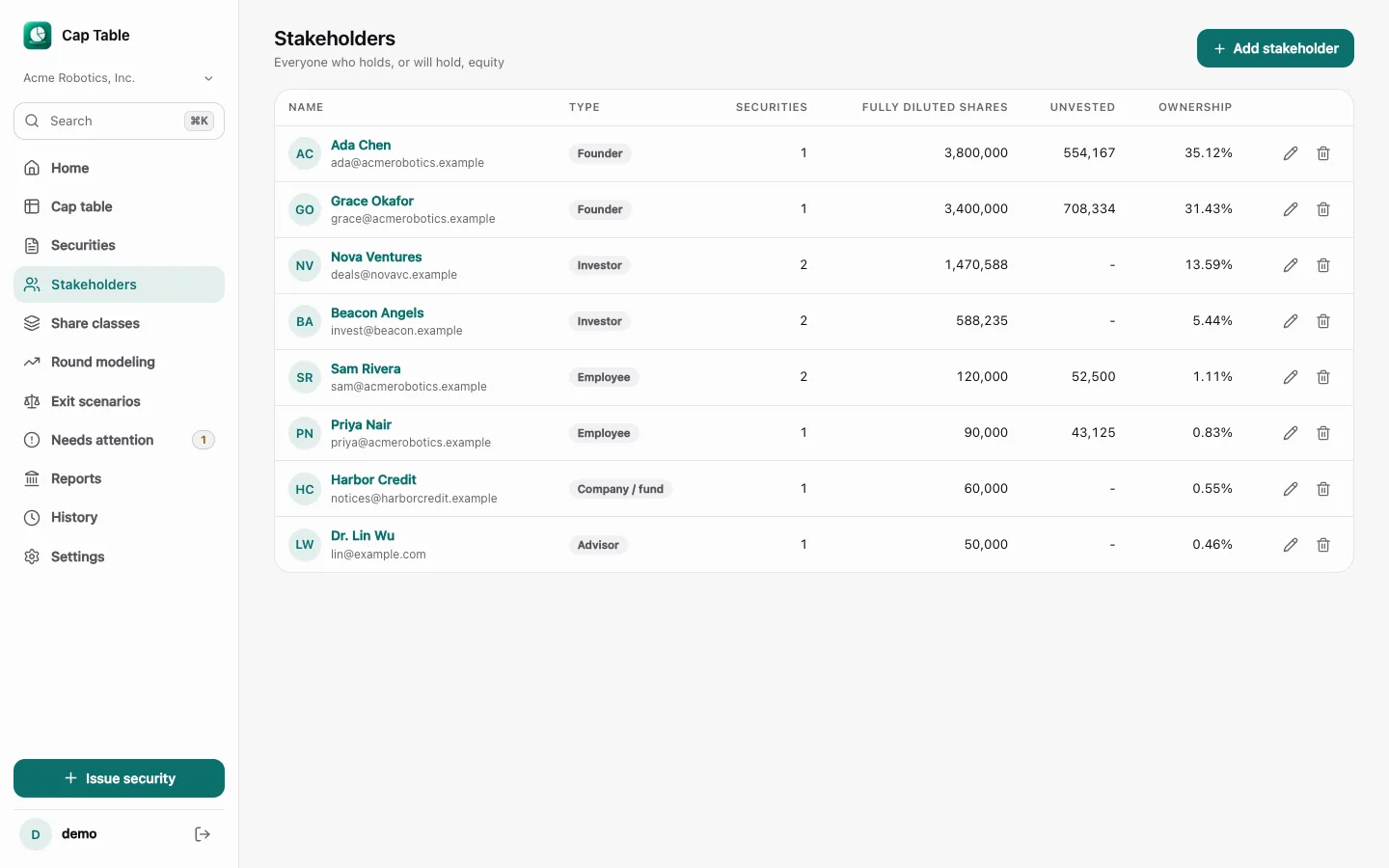
Task: Delete Sam Rivera's row
Action: 1323,377
